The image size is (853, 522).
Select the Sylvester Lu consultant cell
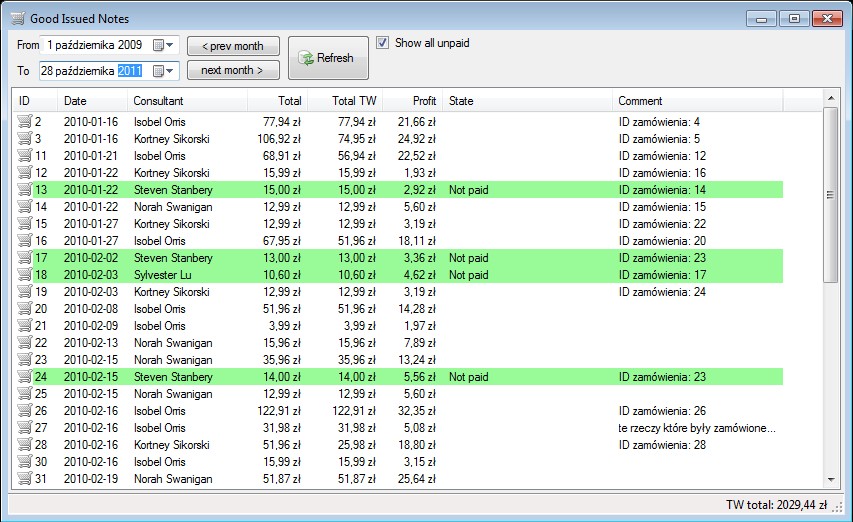coord(163,275)
